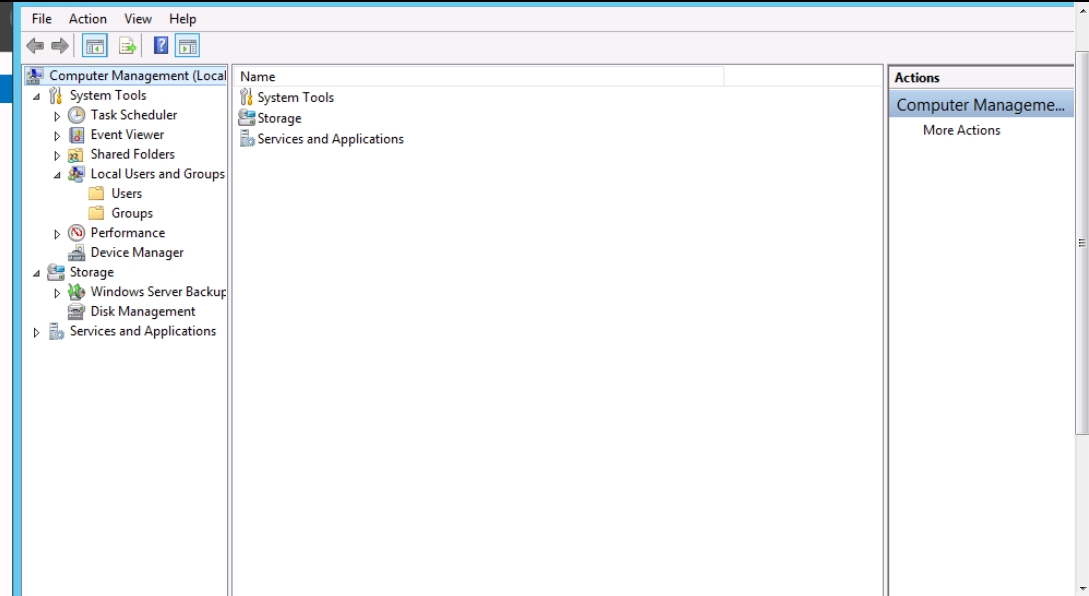
Task: Select System Tools text in Name list
Action: 295,97
